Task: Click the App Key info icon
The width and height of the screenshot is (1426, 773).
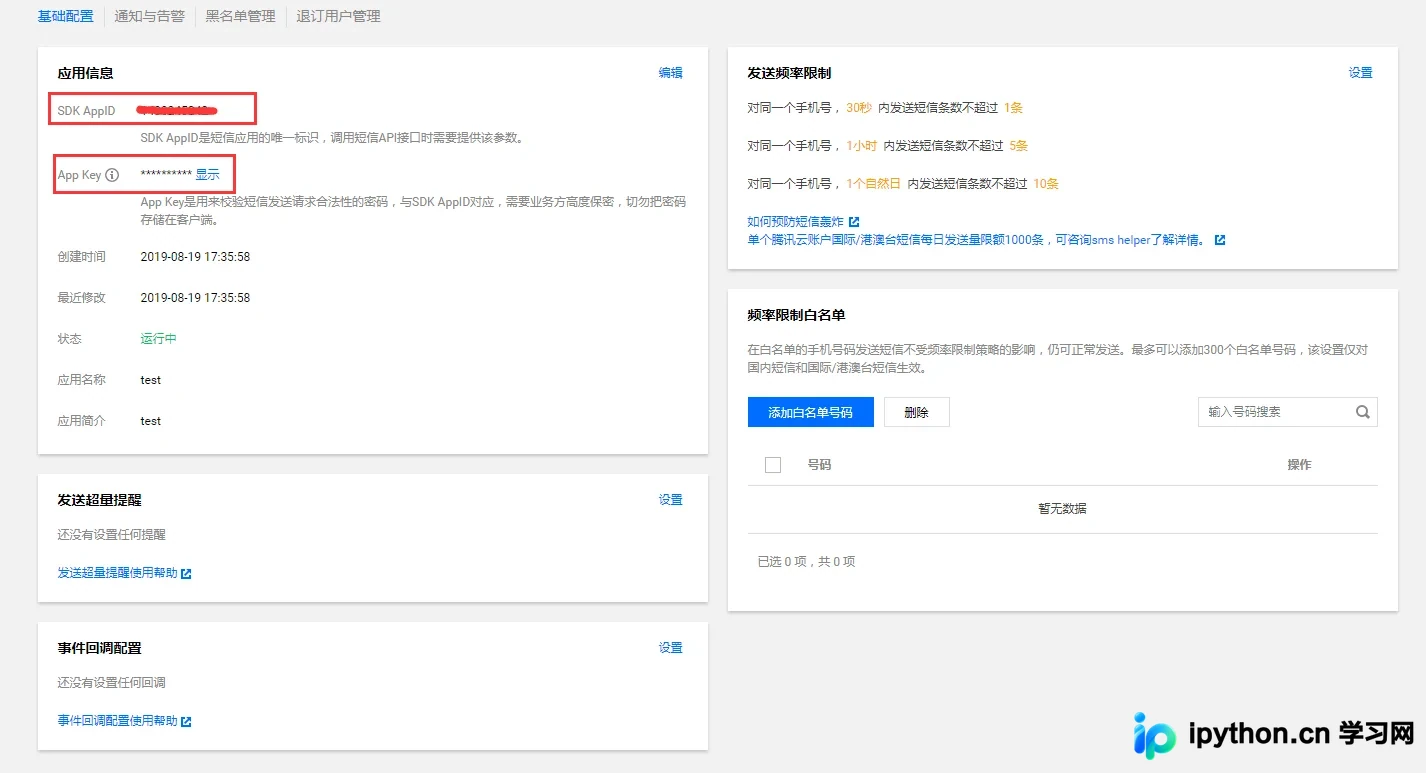Action: tap(112, 175)
